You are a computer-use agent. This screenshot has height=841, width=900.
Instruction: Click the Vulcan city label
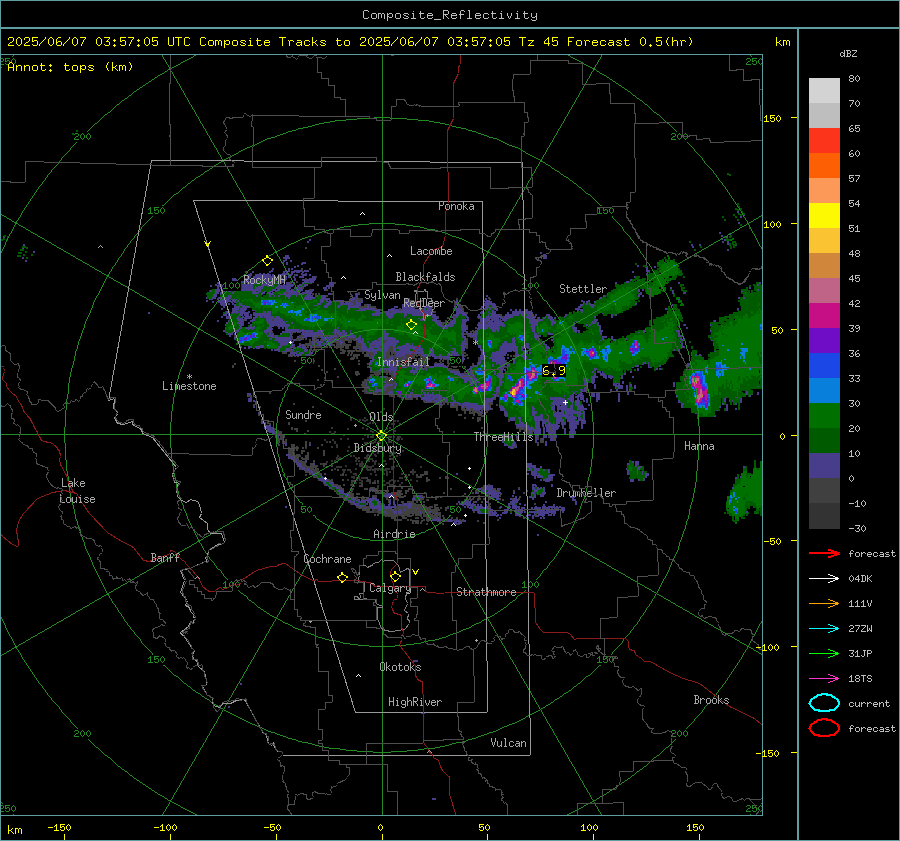[x=509, y=743]
